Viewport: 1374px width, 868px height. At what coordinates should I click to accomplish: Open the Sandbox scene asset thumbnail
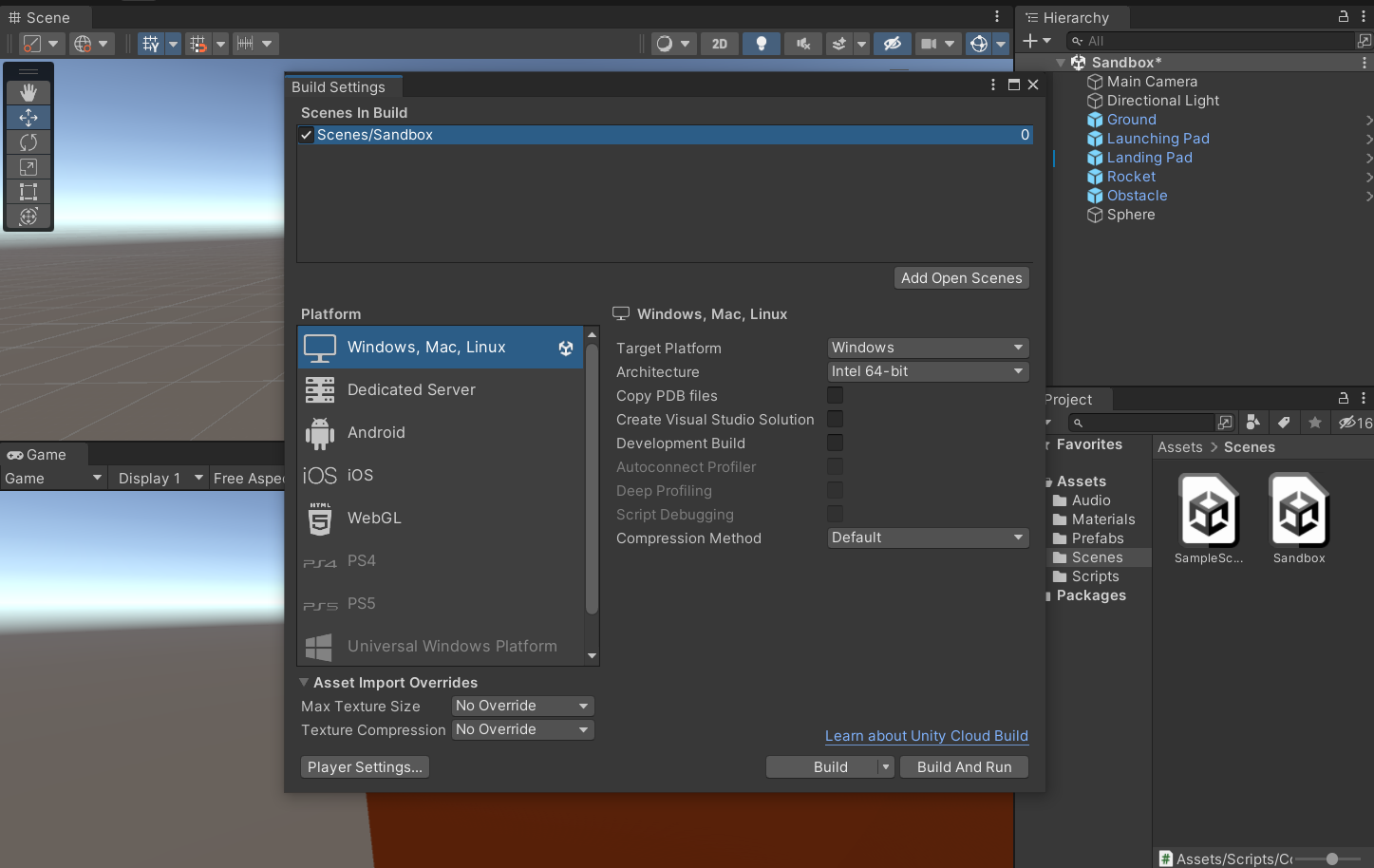pyautogui.click(x=1298, y=511)
